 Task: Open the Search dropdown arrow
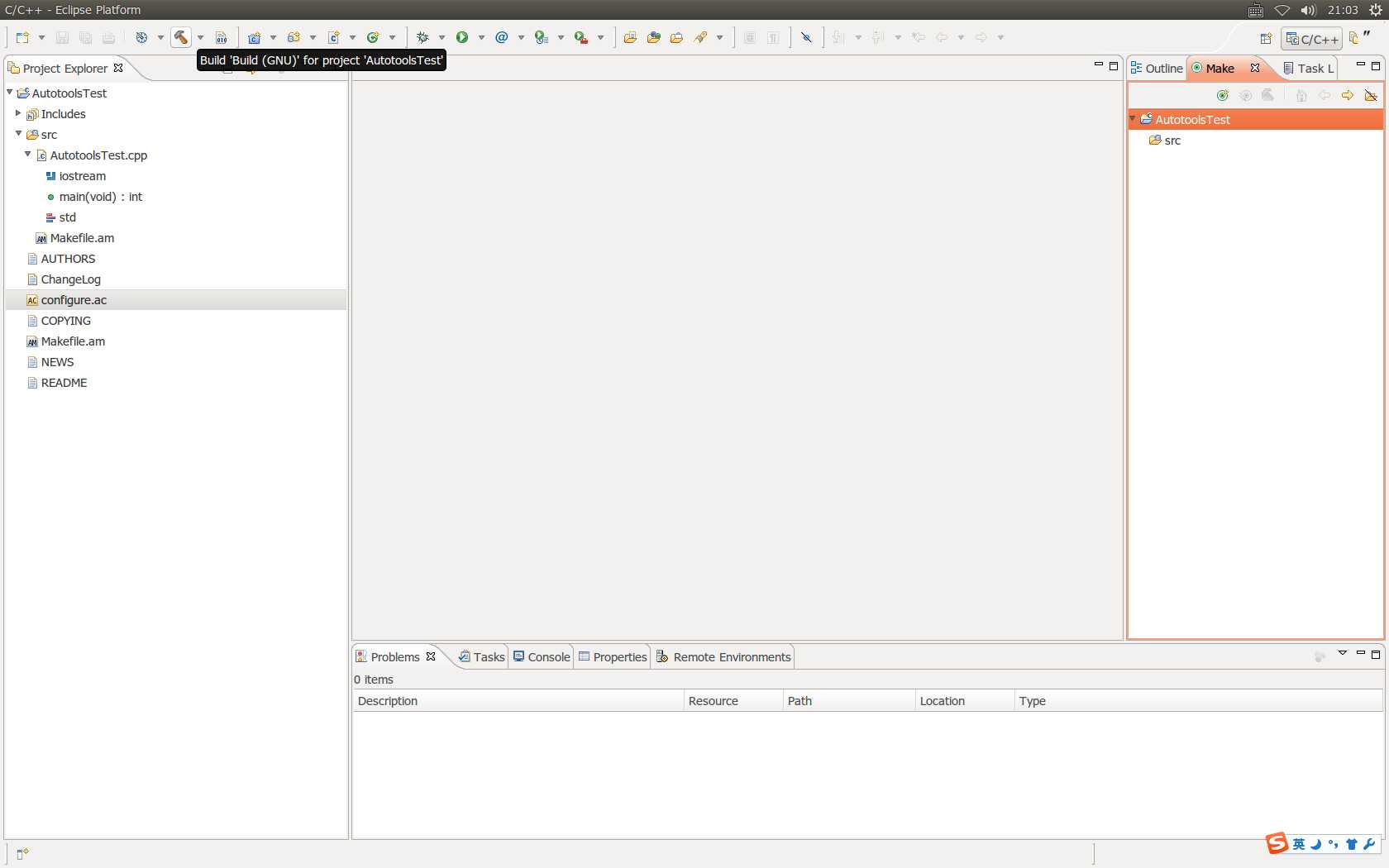click(719, 37)
